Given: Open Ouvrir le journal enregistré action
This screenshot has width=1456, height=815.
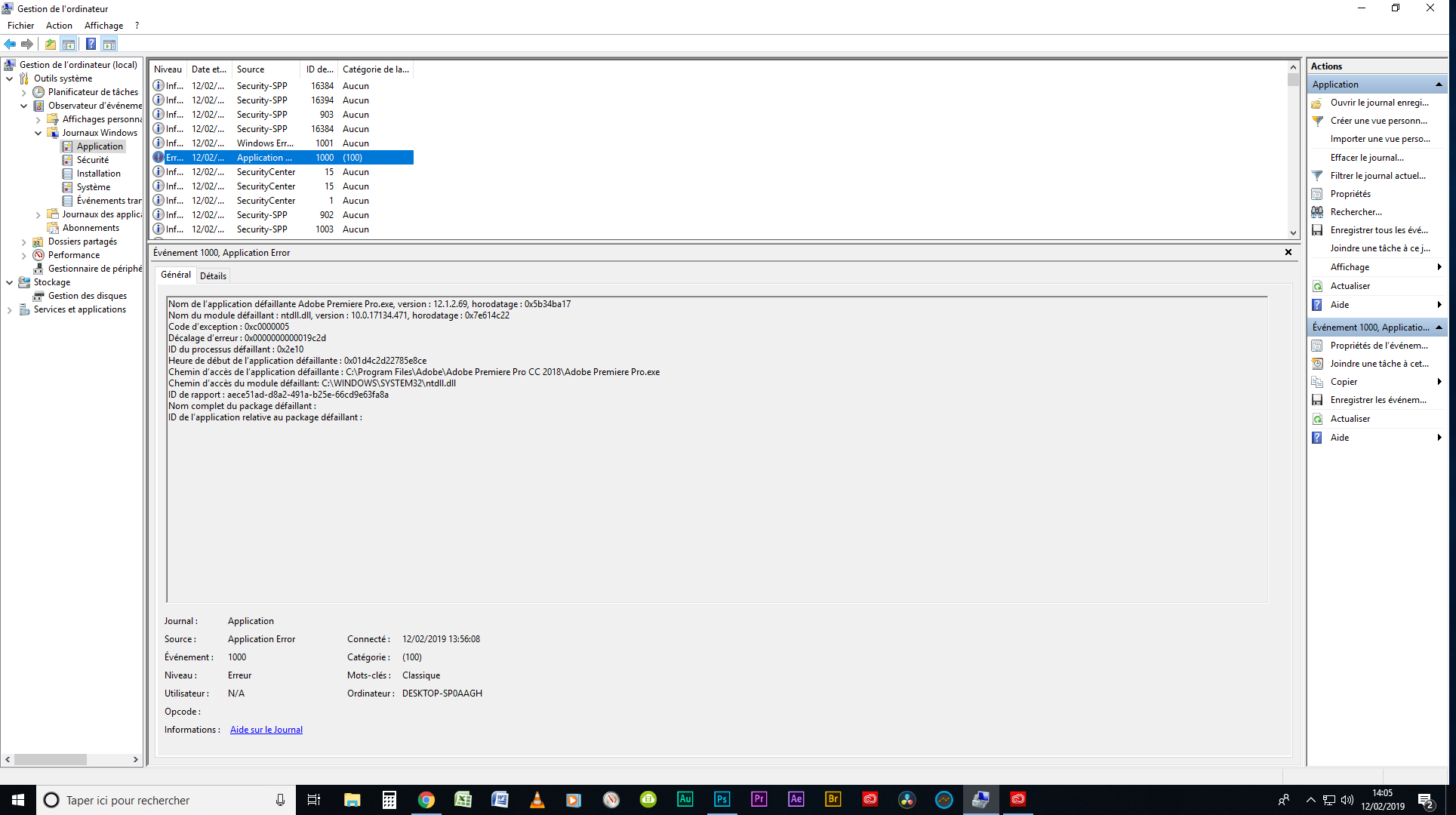Looking at the screenshot, I should [x=1378, y=103].
